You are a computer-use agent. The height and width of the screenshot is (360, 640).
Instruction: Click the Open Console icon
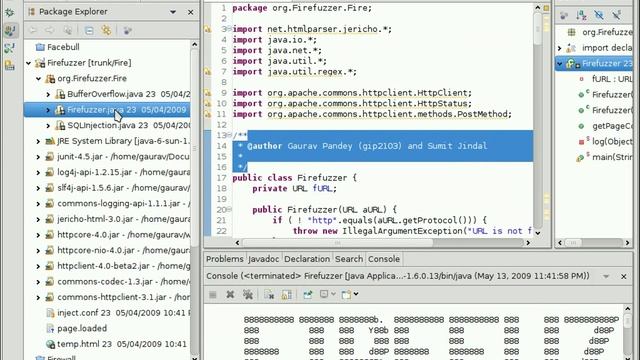tap(346, 294)
